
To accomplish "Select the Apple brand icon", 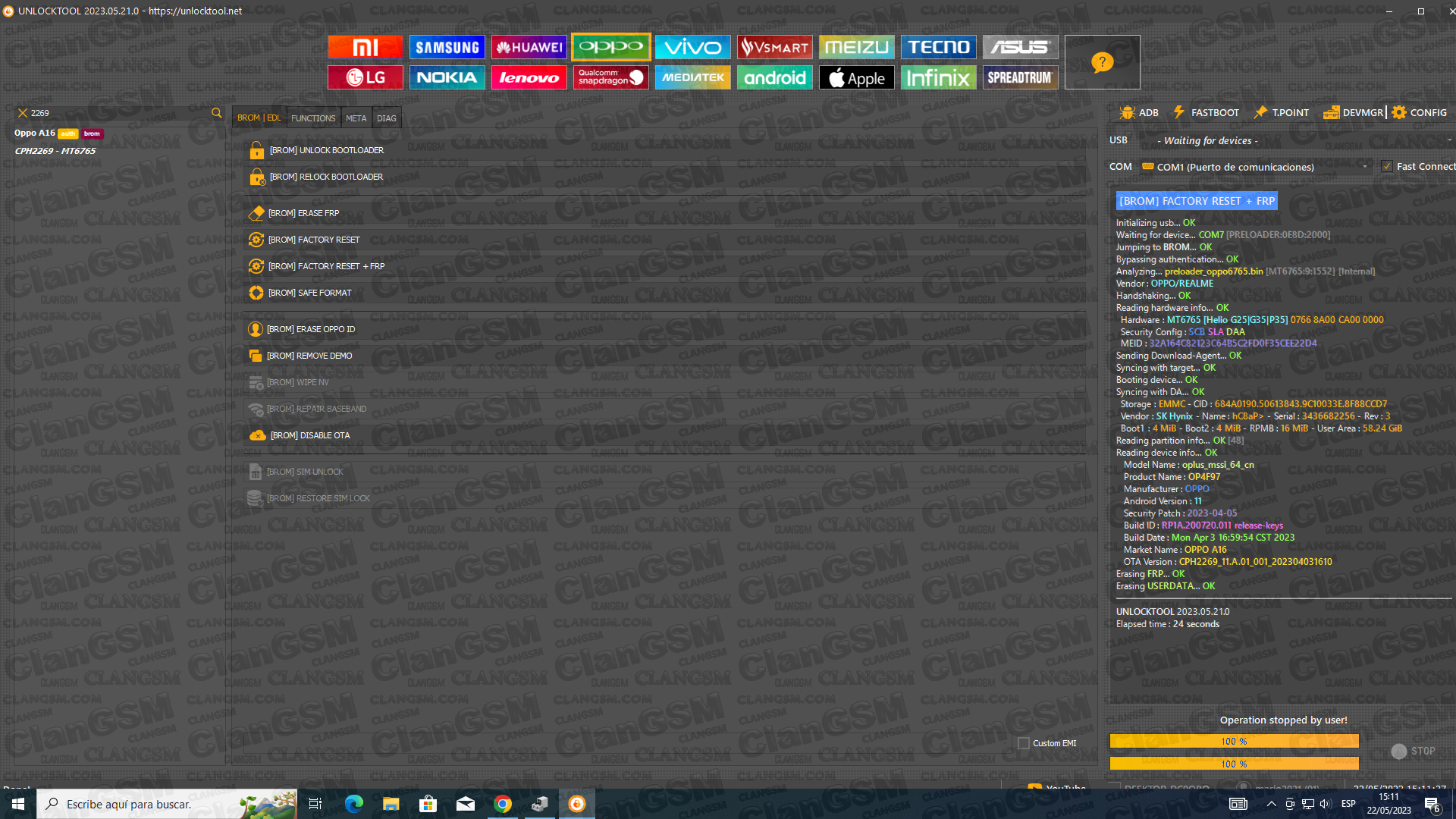I will (857, 77).
